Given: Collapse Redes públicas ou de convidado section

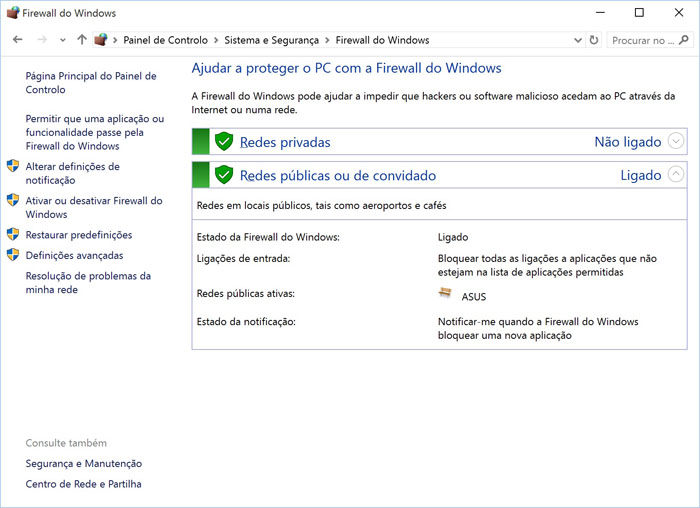Looking at the screenshot, I should point(676,174).
